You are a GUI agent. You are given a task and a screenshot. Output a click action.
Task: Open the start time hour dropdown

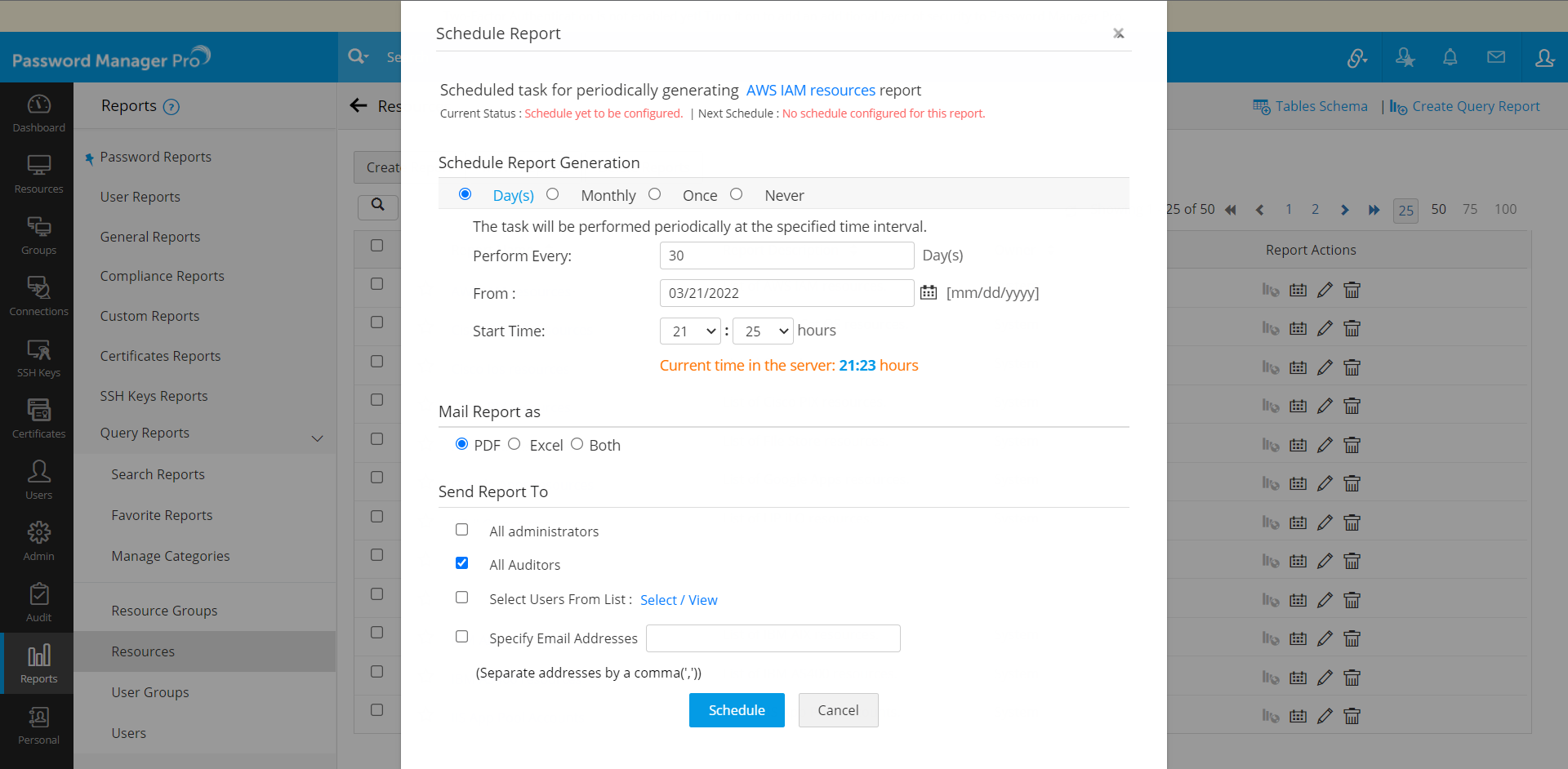(690, 331)
